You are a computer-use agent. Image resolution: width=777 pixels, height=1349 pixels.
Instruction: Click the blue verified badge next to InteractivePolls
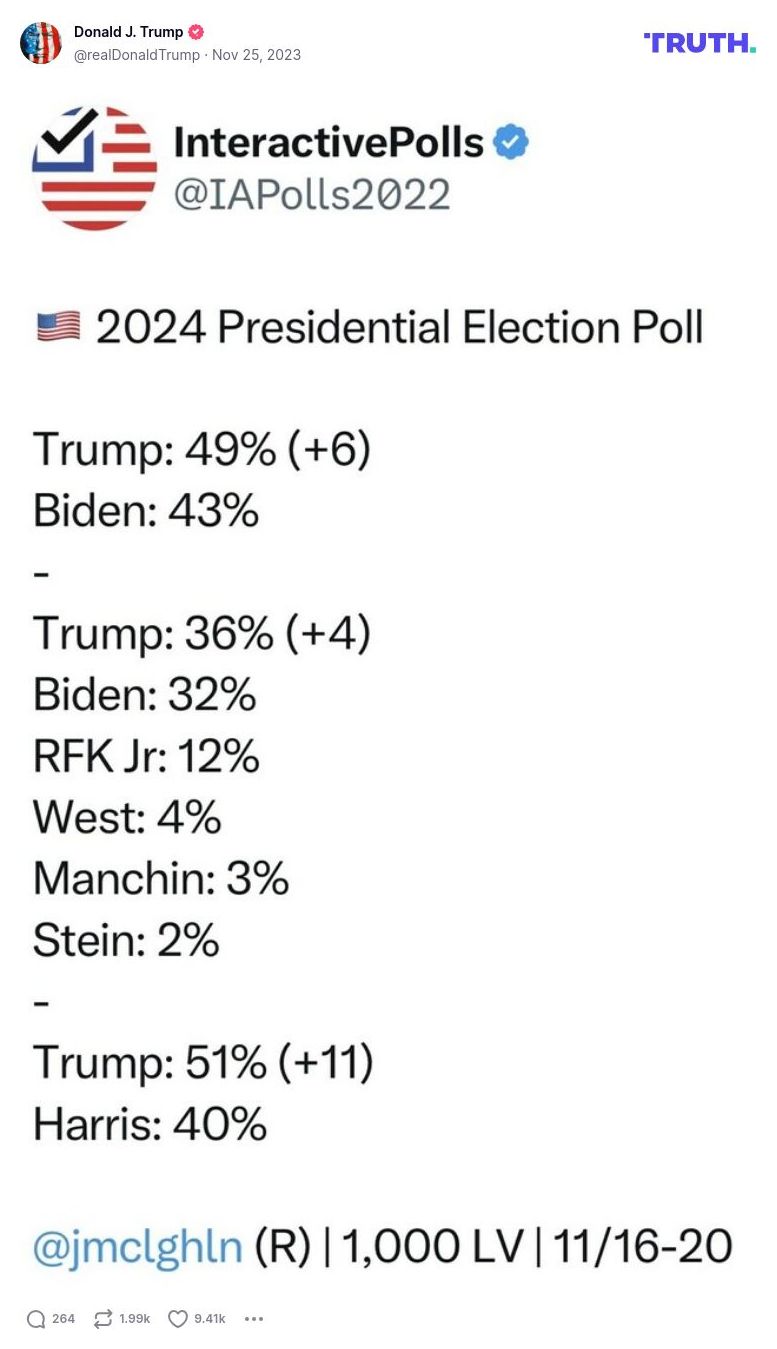512,142
